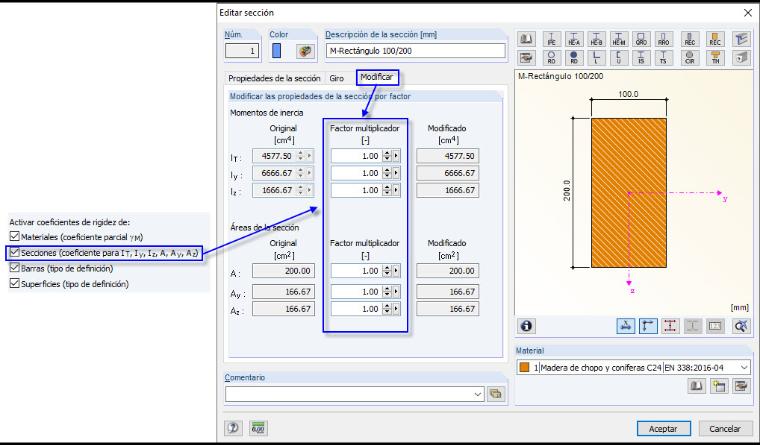Click the Az multiplier factor field
Screen dimensions: 760x445
coord(357,309)
